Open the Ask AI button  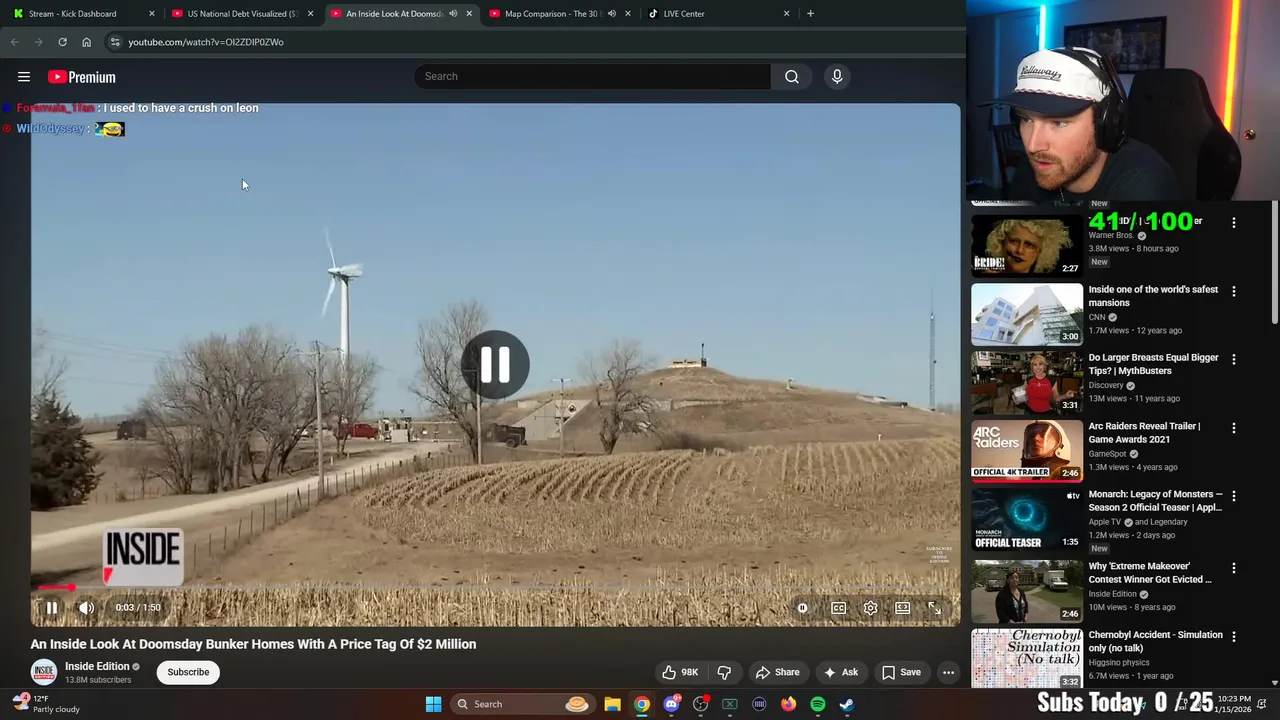841,672
